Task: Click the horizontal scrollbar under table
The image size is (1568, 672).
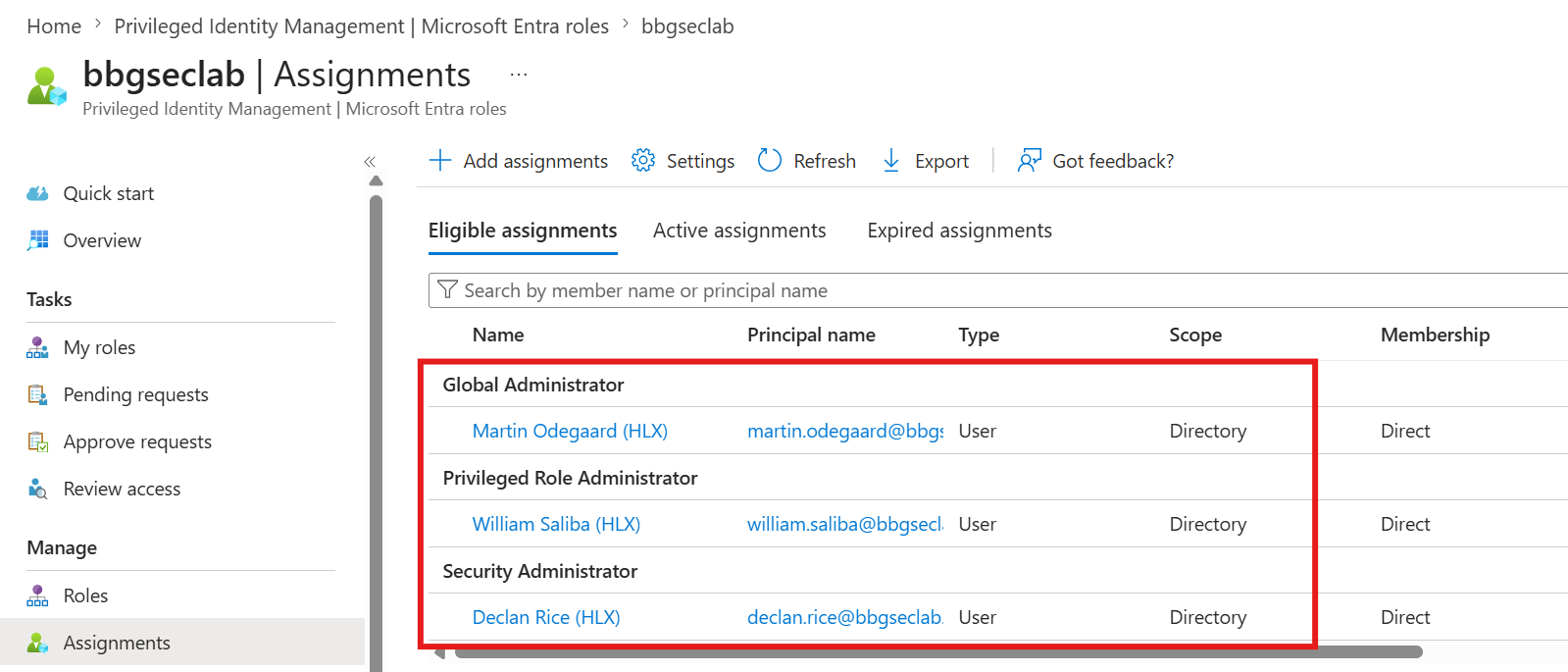Action: tap(938, 651)
